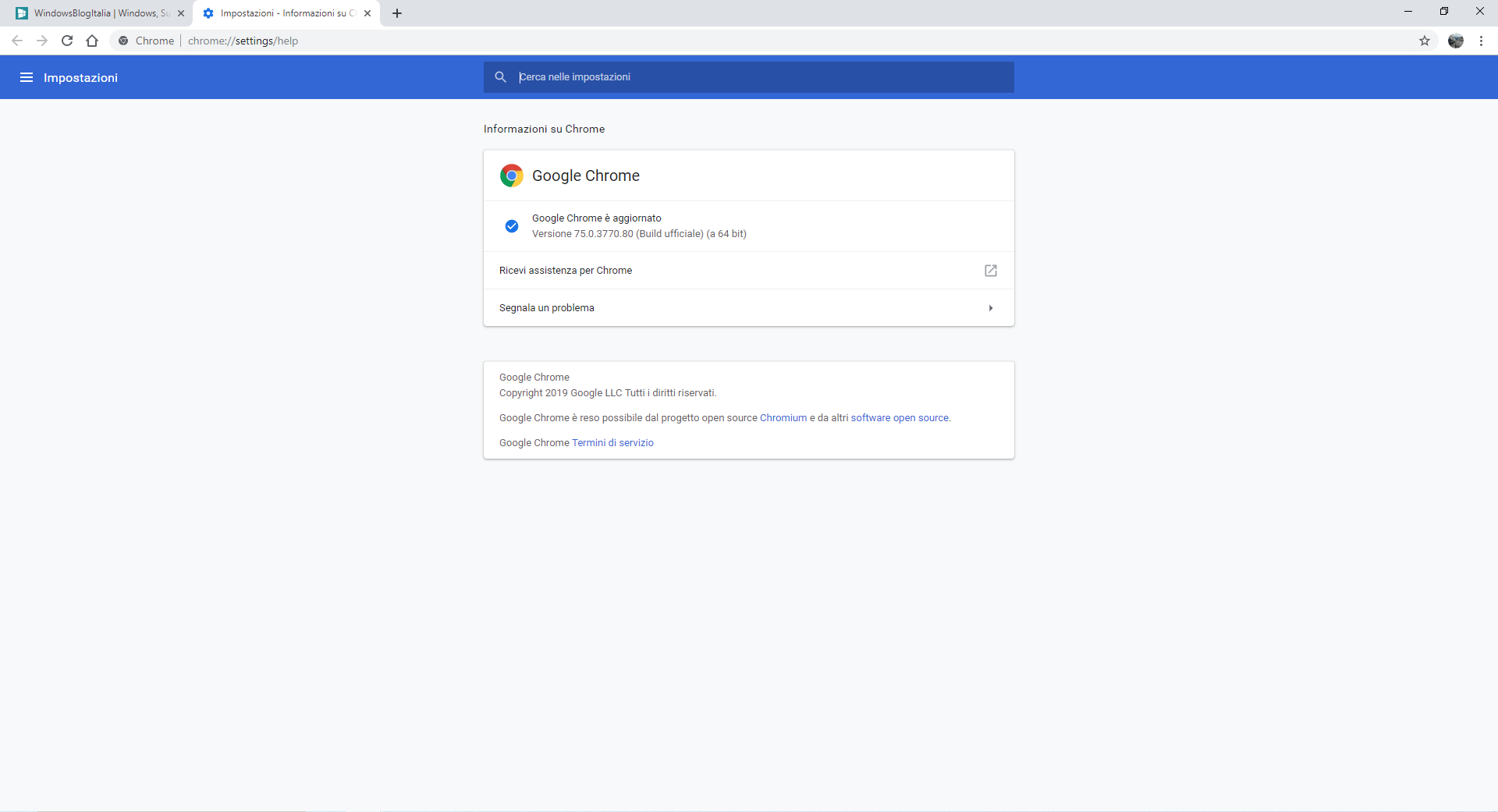
Task: Open the home page
Action: (x=92, y=41)
